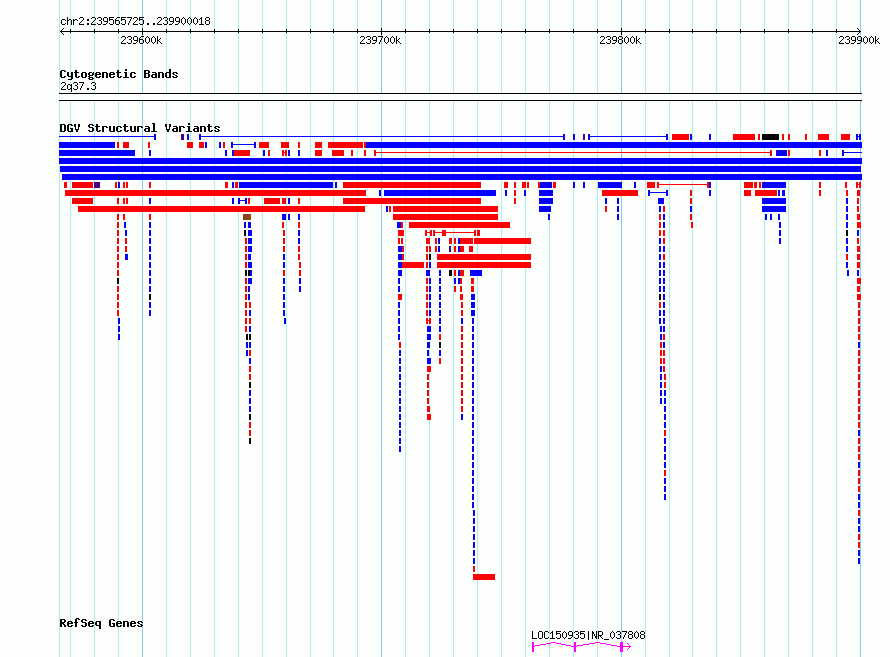Open the DGV Structural Variants track title
This screenshot has width=890, height=657.
140,128
